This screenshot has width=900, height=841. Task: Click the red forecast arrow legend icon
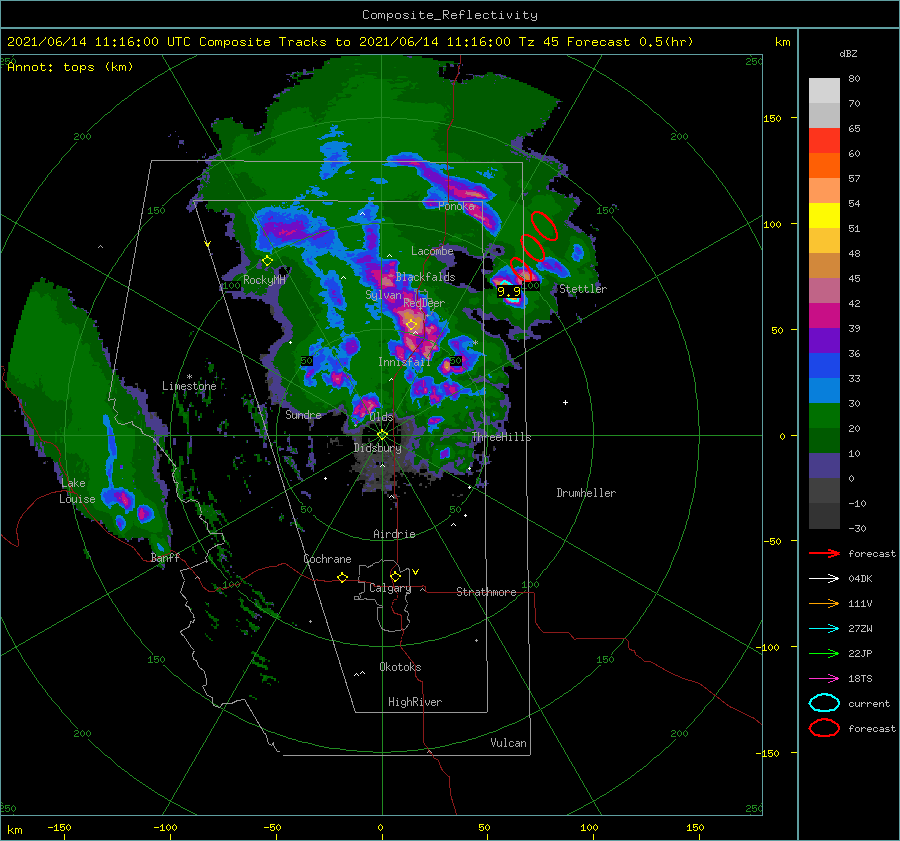[824, 553]
